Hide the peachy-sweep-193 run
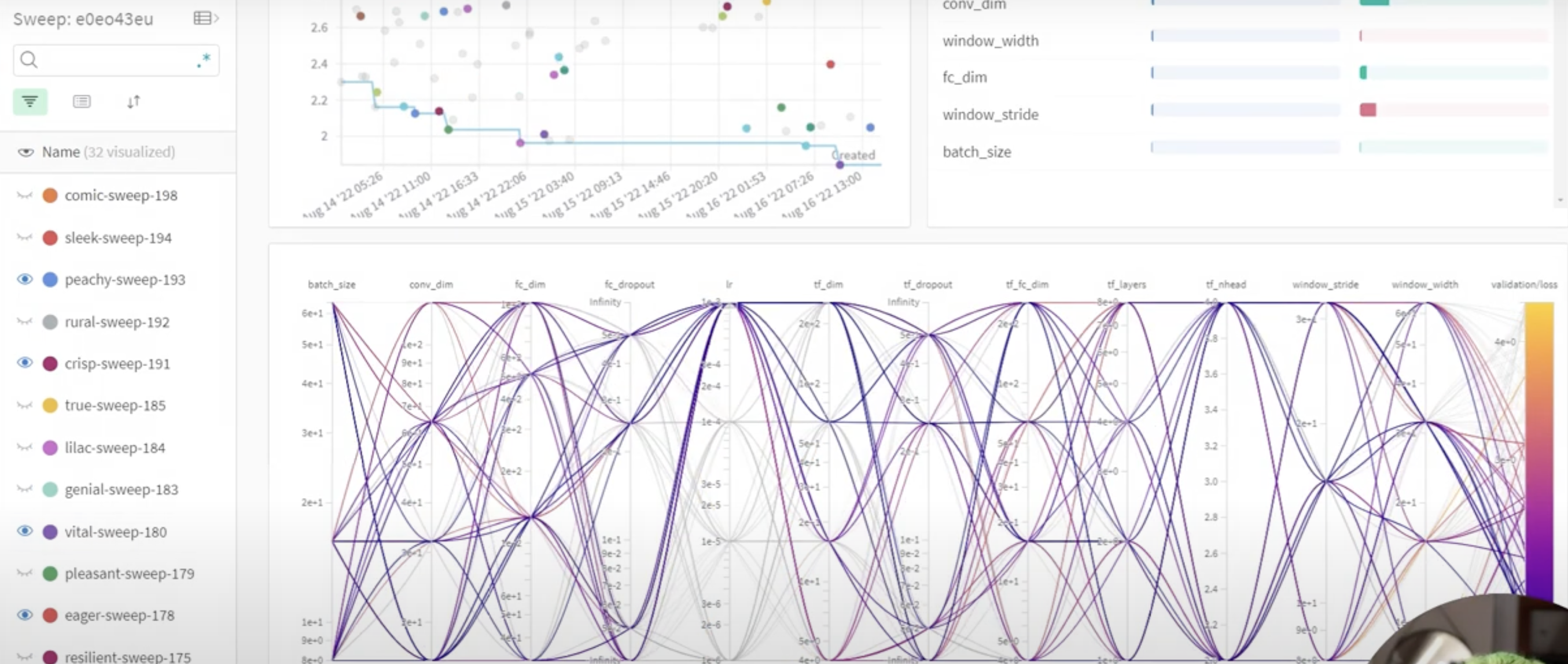Screen dimensions: 1568x664 coord(24,279)
